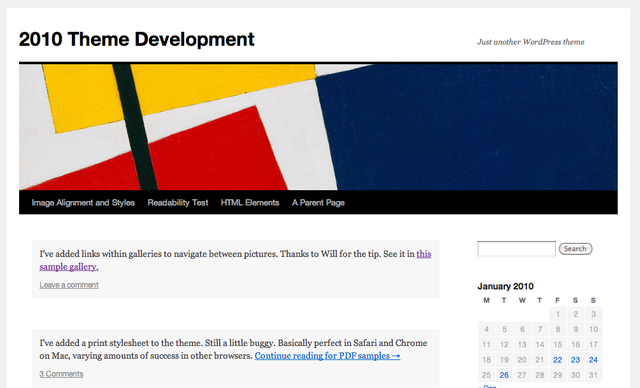Click the January 2010 calendar caption
640x388 pixels.
[505, 286]
